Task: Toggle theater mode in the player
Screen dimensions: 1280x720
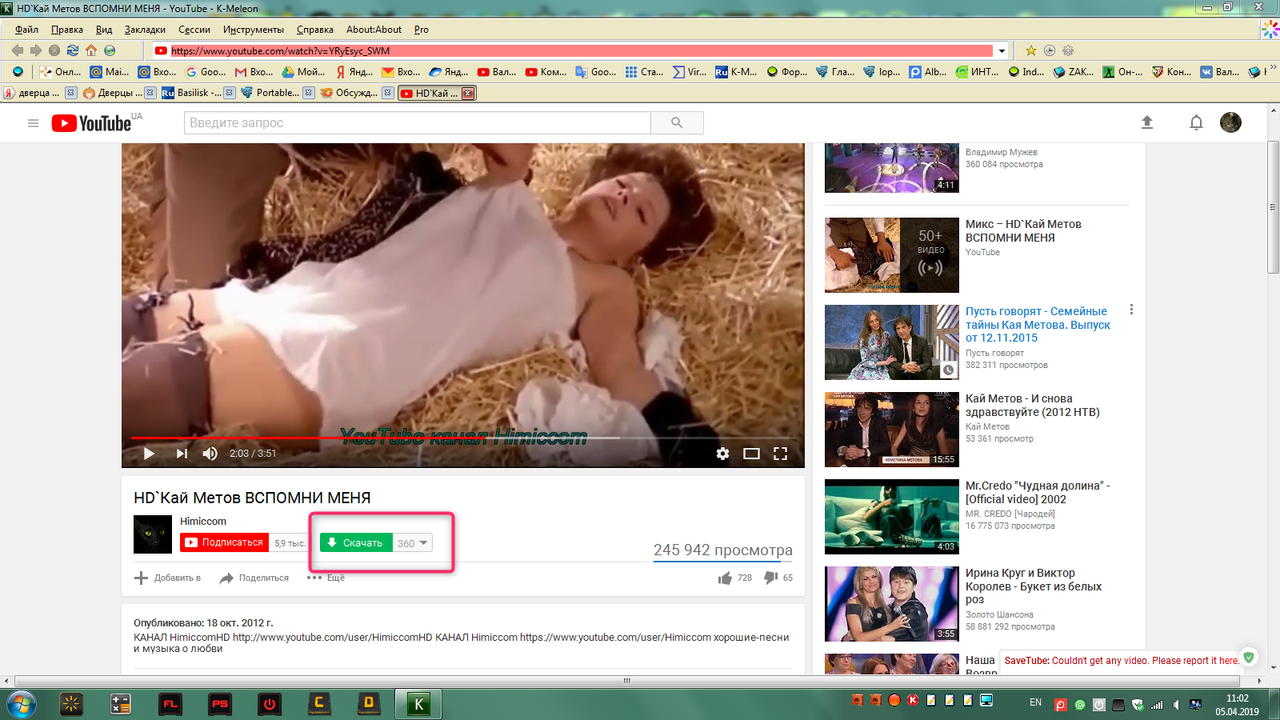Action: (752, 453)
